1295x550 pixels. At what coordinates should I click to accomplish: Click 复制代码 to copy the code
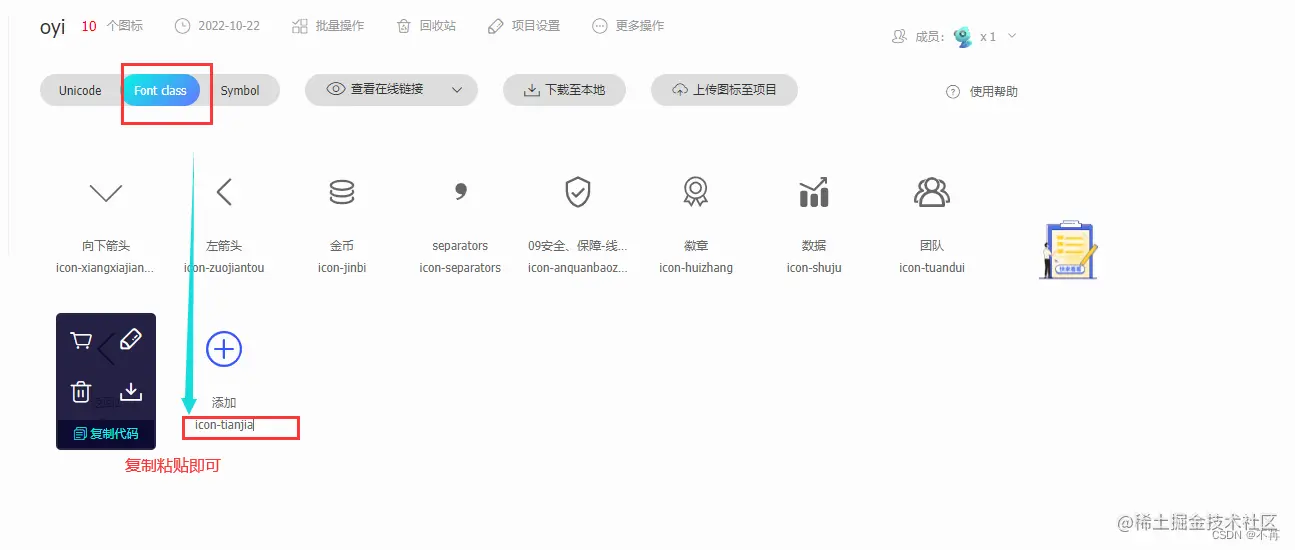(106, 434)
